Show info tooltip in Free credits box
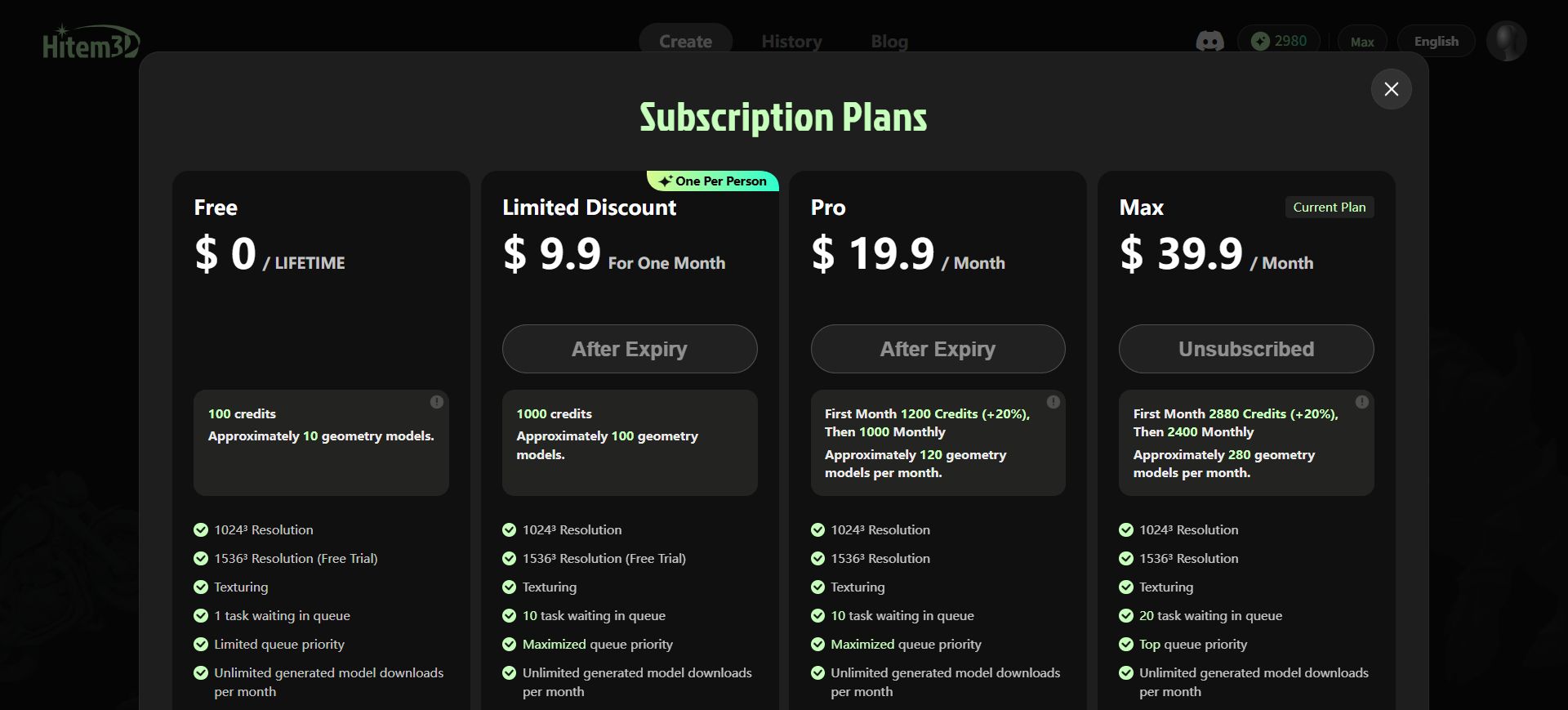Viewport: 1568px width, 710px height. (437, 402)
